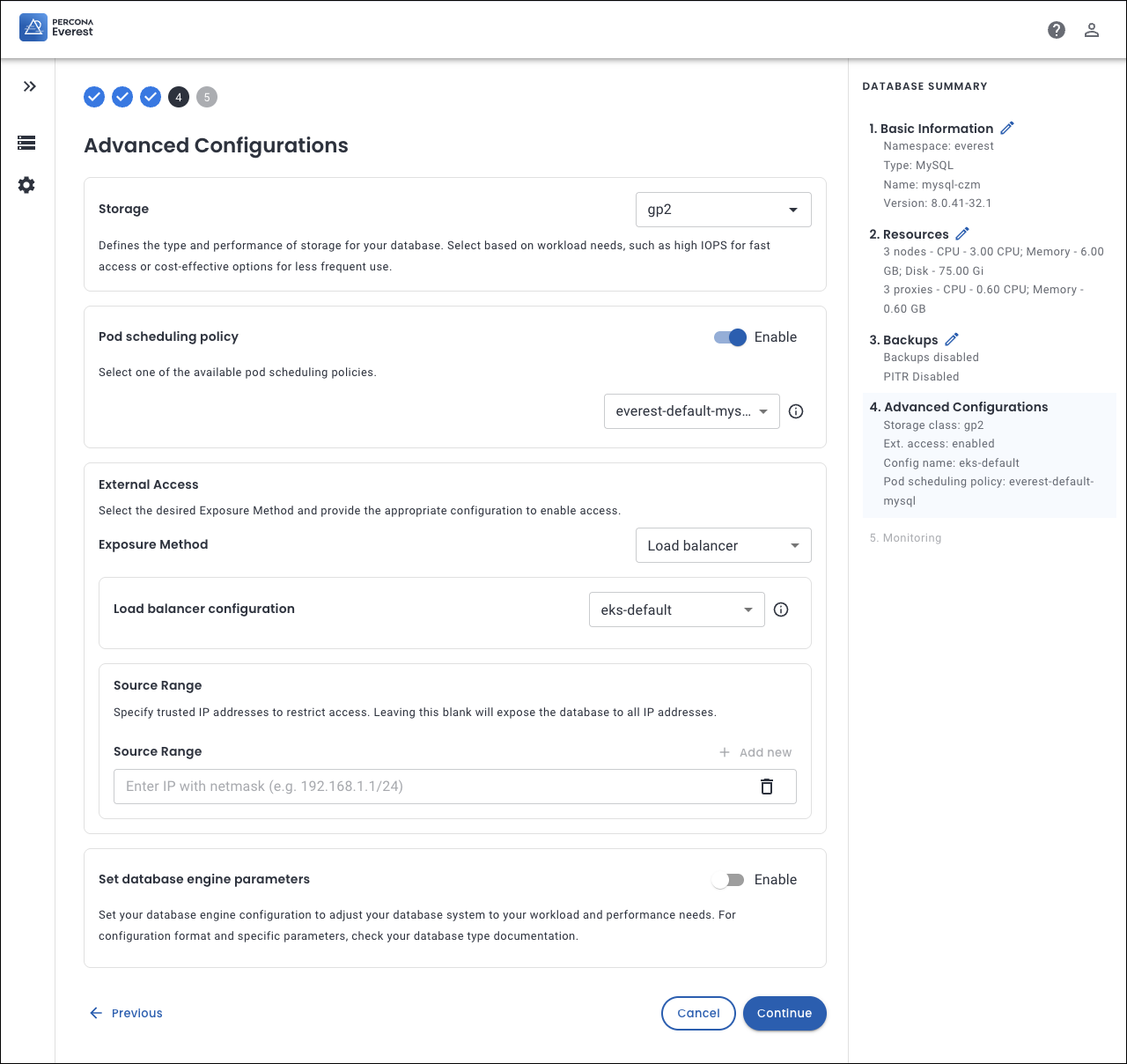Click the Percona Everest logo

(x=56, y=27)
